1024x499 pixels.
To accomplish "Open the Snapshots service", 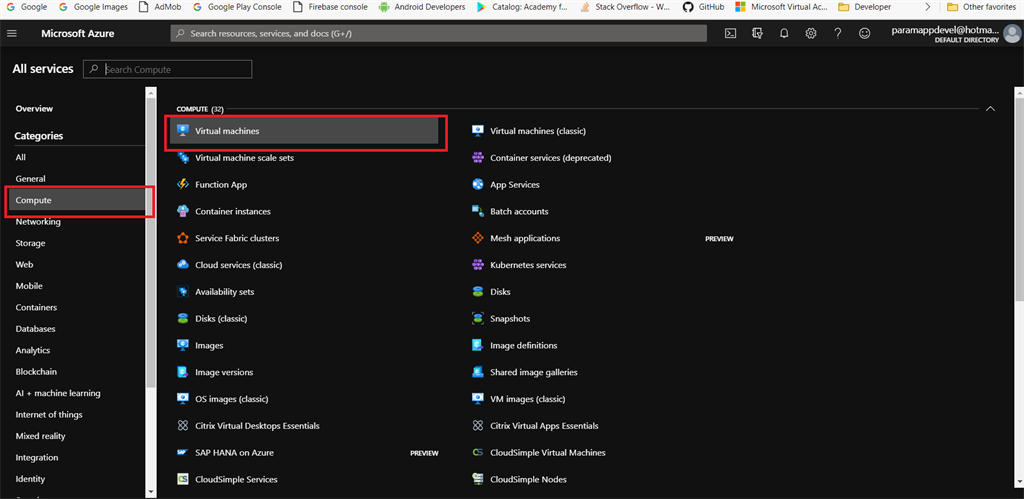I will pyautogui.click(x=510, y=319).
